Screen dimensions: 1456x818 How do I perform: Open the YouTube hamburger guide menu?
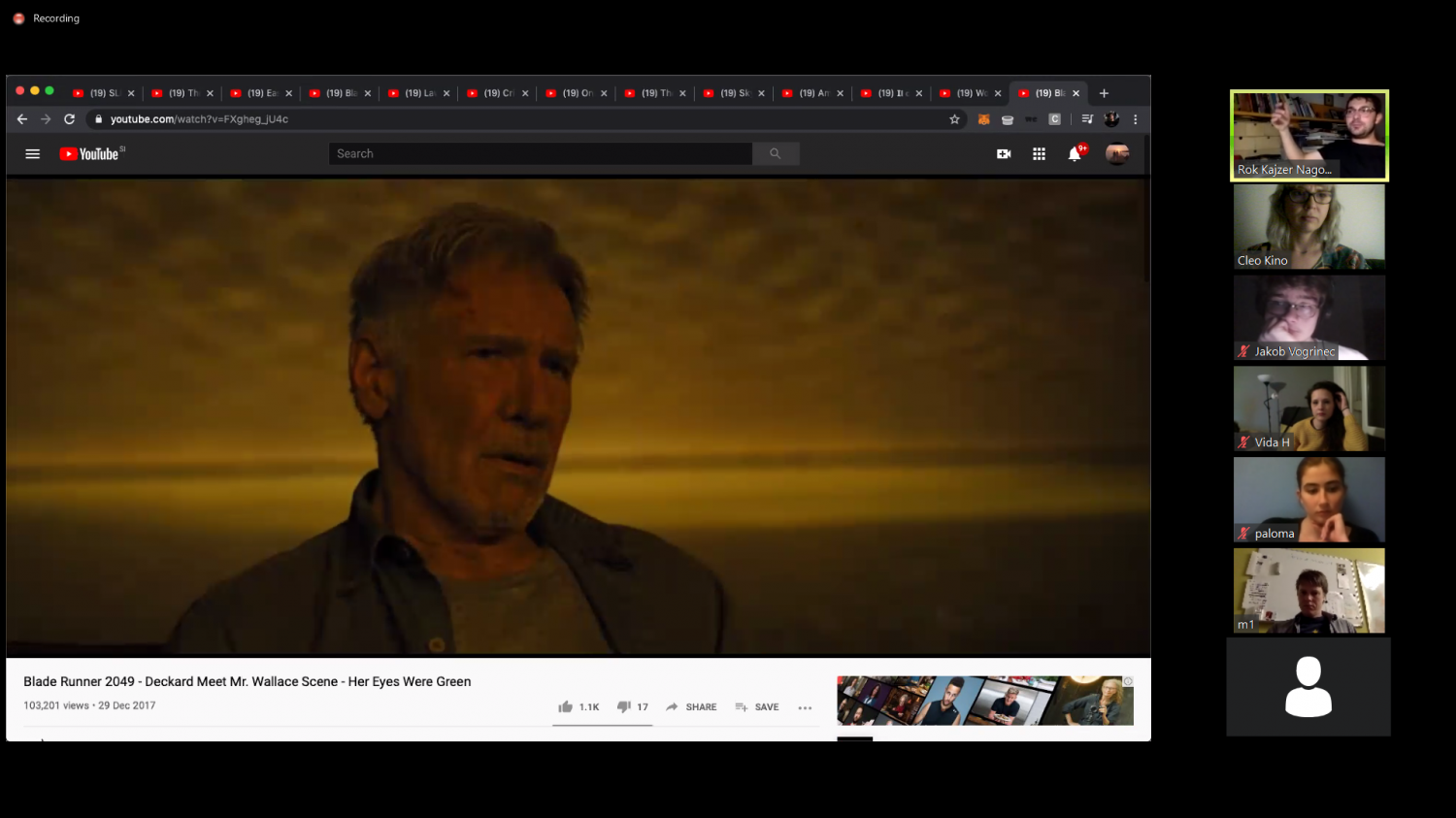coord(32,153)
